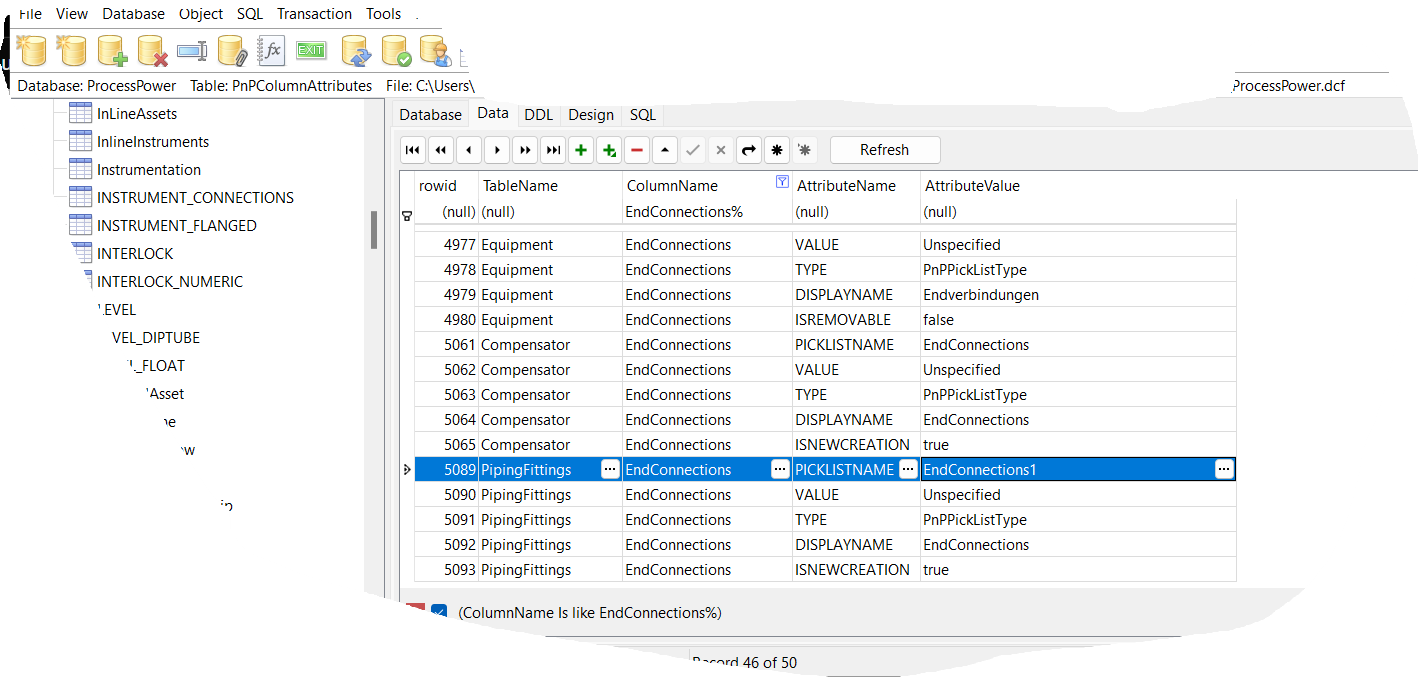Click the last record navigation arrow

[553, 149]
